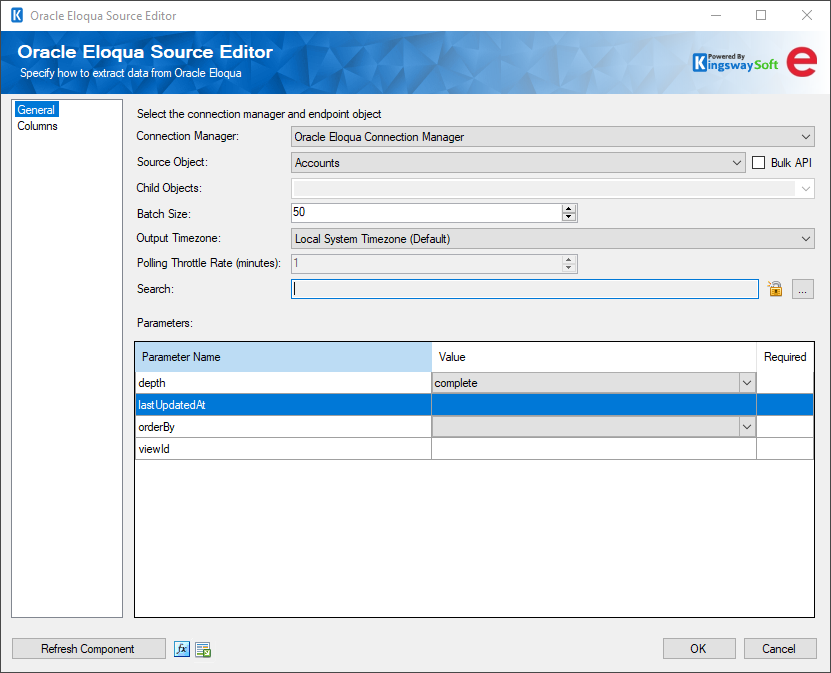Click into the Search input field
This screenshot has height=673, width=831.
(x=525, y=289)
